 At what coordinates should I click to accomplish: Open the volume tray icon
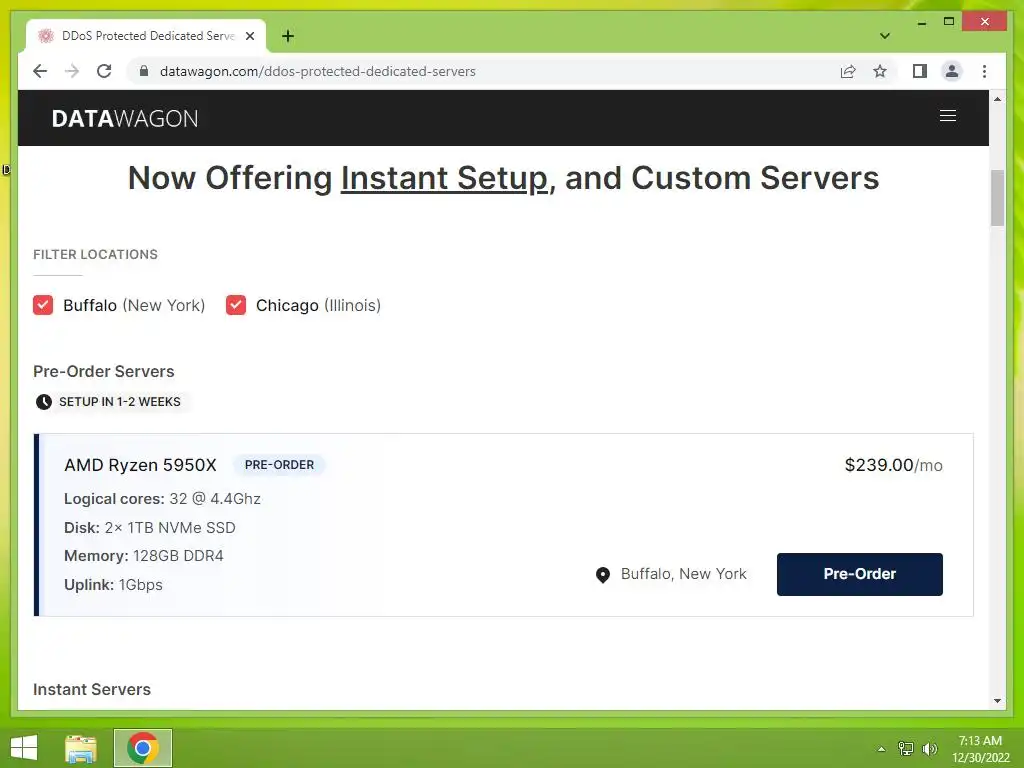pyautogui.click(x=929, y=749)
